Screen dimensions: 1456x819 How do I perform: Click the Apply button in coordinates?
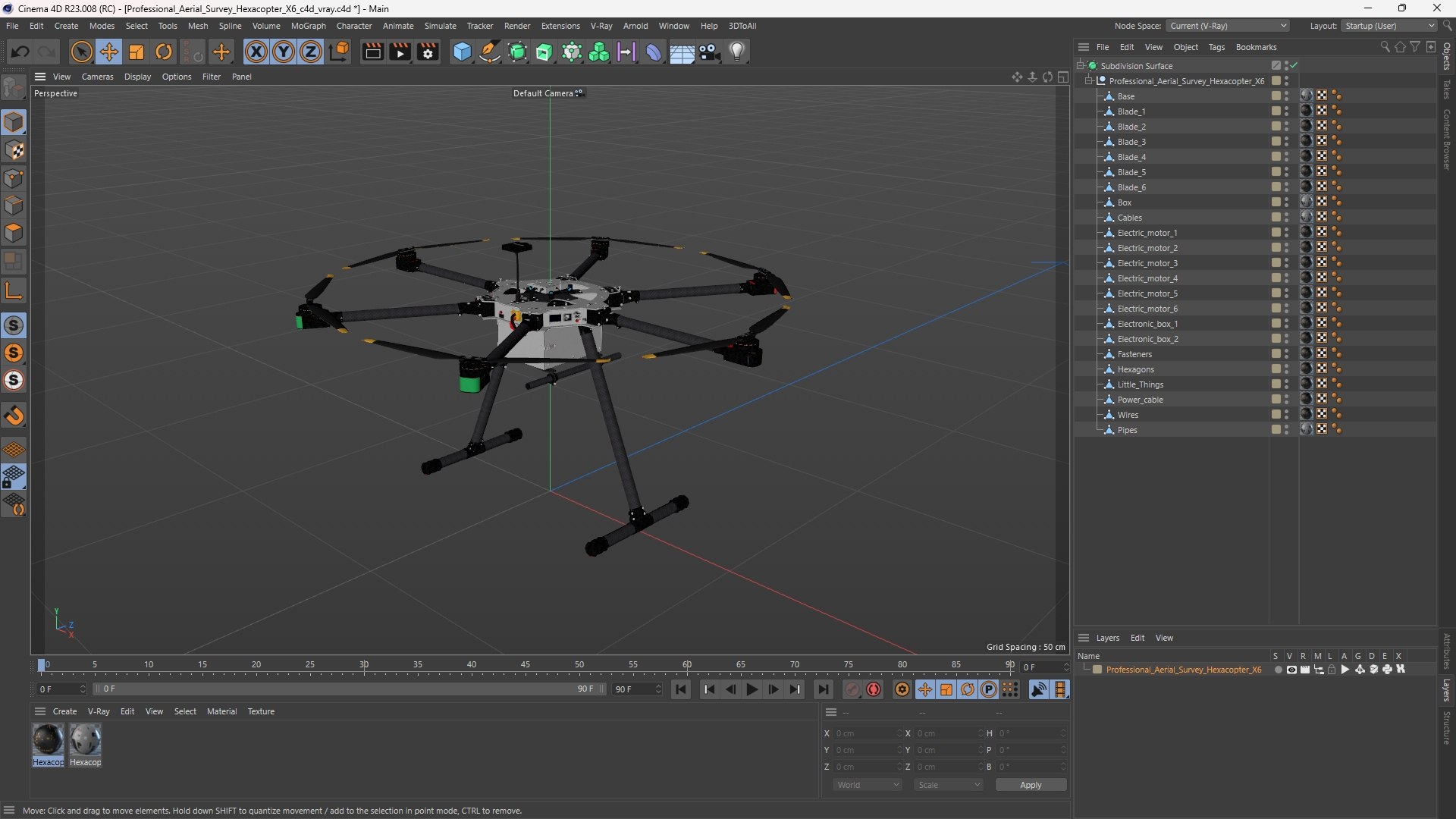pos(1031,785)
